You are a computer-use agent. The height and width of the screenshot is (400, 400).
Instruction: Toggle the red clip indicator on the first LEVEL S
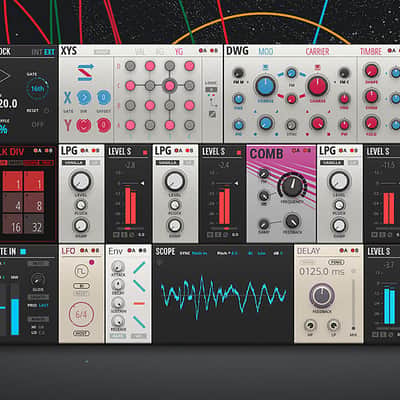pos(145,153)
